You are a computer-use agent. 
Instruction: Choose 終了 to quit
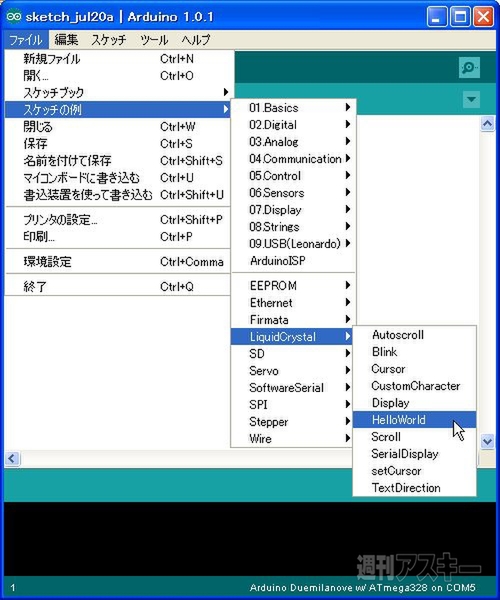[117, 287]
